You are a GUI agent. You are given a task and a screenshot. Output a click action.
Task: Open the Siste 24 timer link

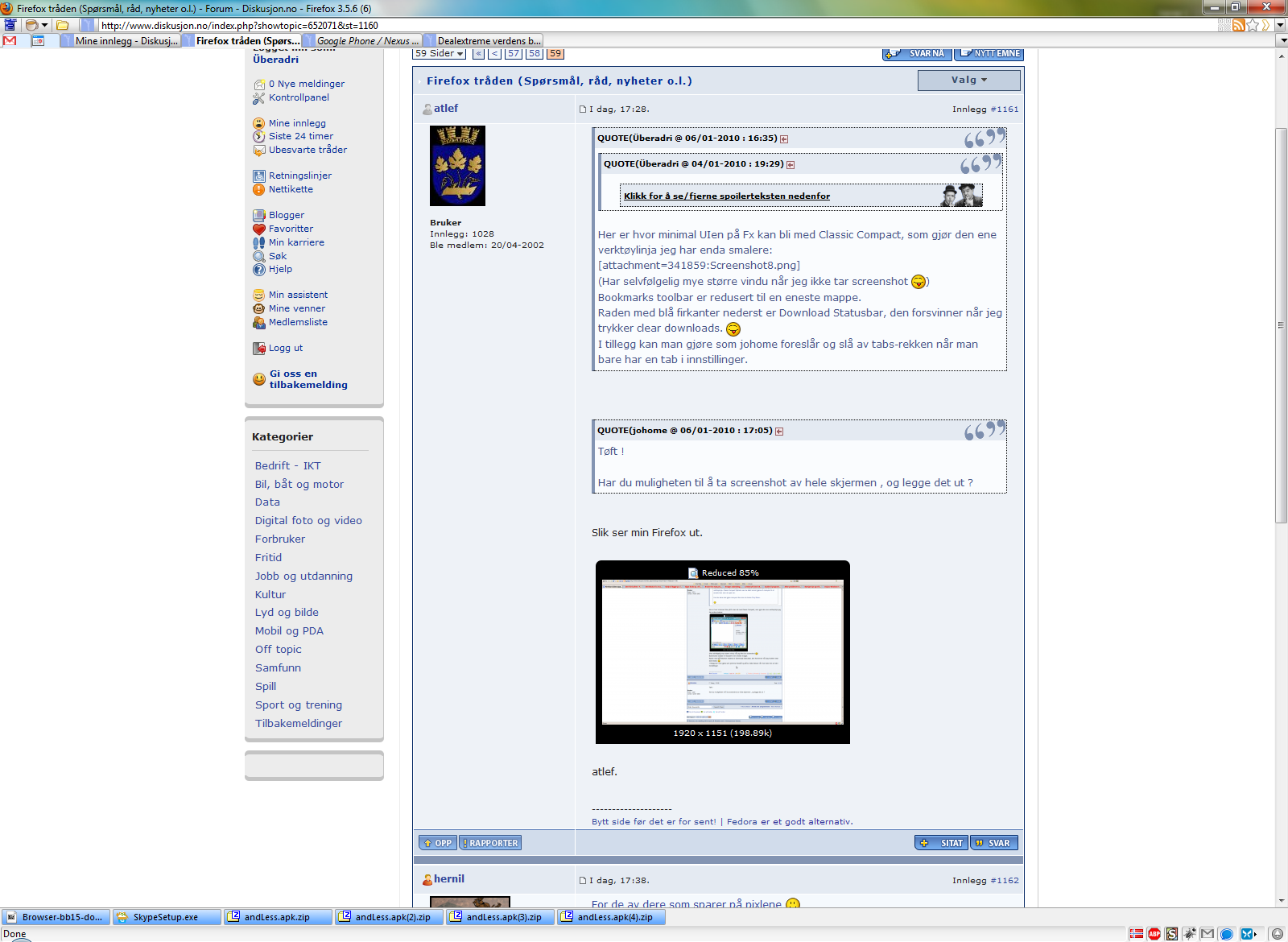[301, 136]
